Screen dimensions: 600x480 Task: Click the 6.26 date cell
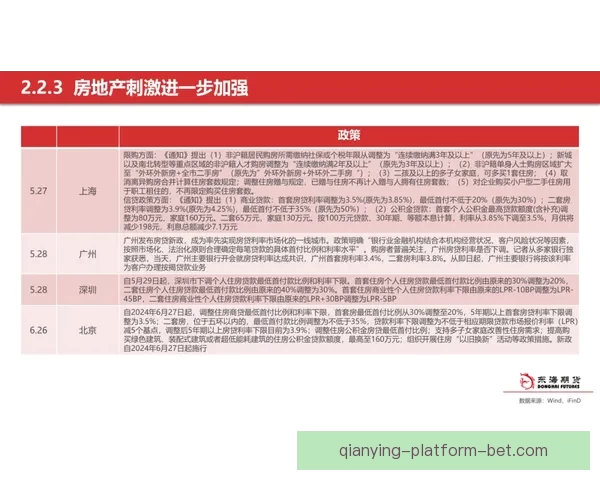[x=39, y=330]
